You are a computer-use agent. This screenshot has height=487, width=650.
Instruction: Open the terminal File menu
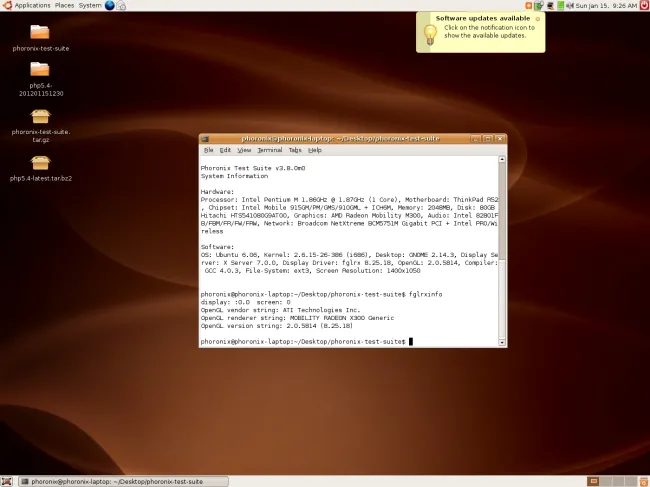(209, 150)
